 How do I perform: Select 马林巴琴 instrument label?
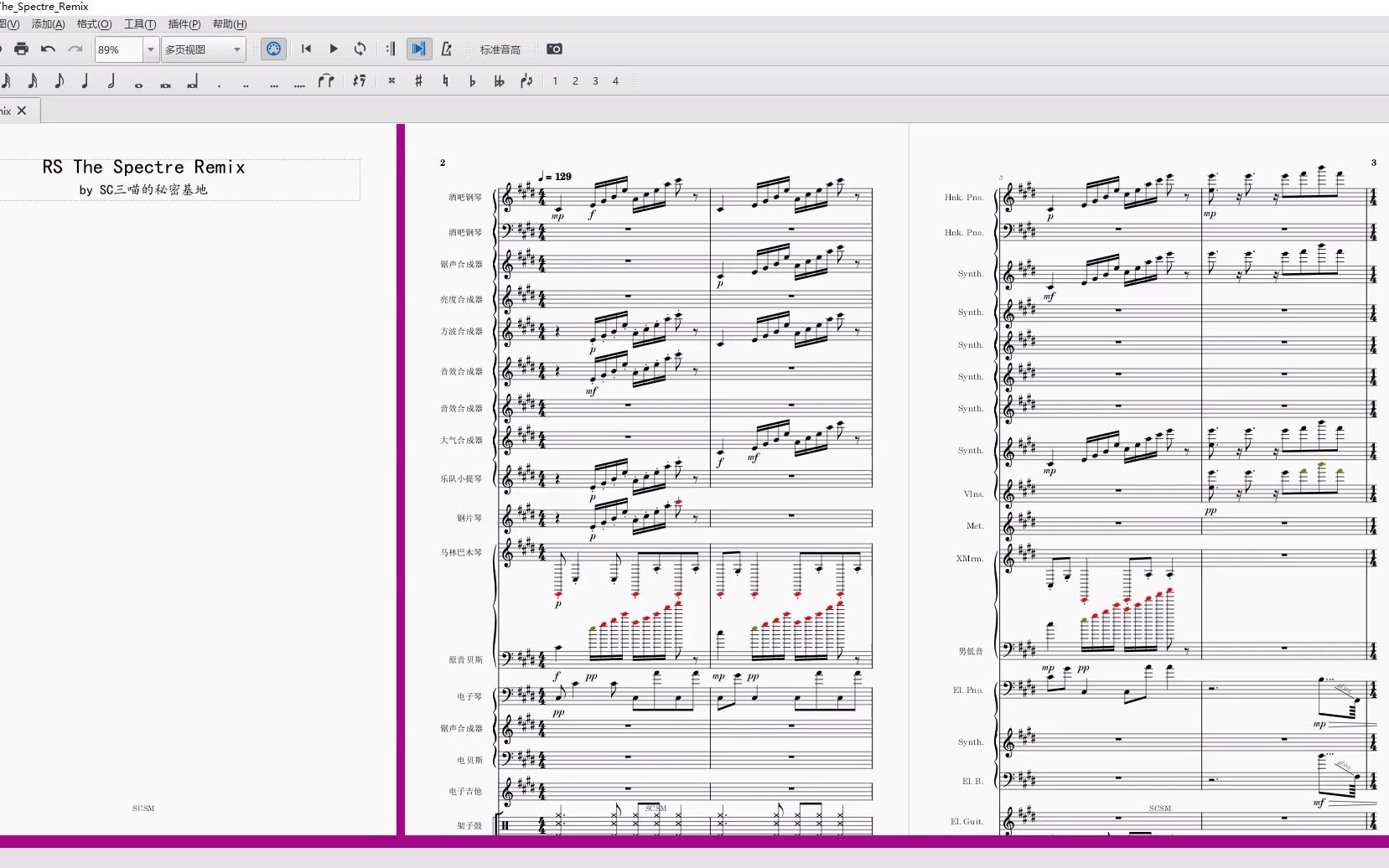462,553
